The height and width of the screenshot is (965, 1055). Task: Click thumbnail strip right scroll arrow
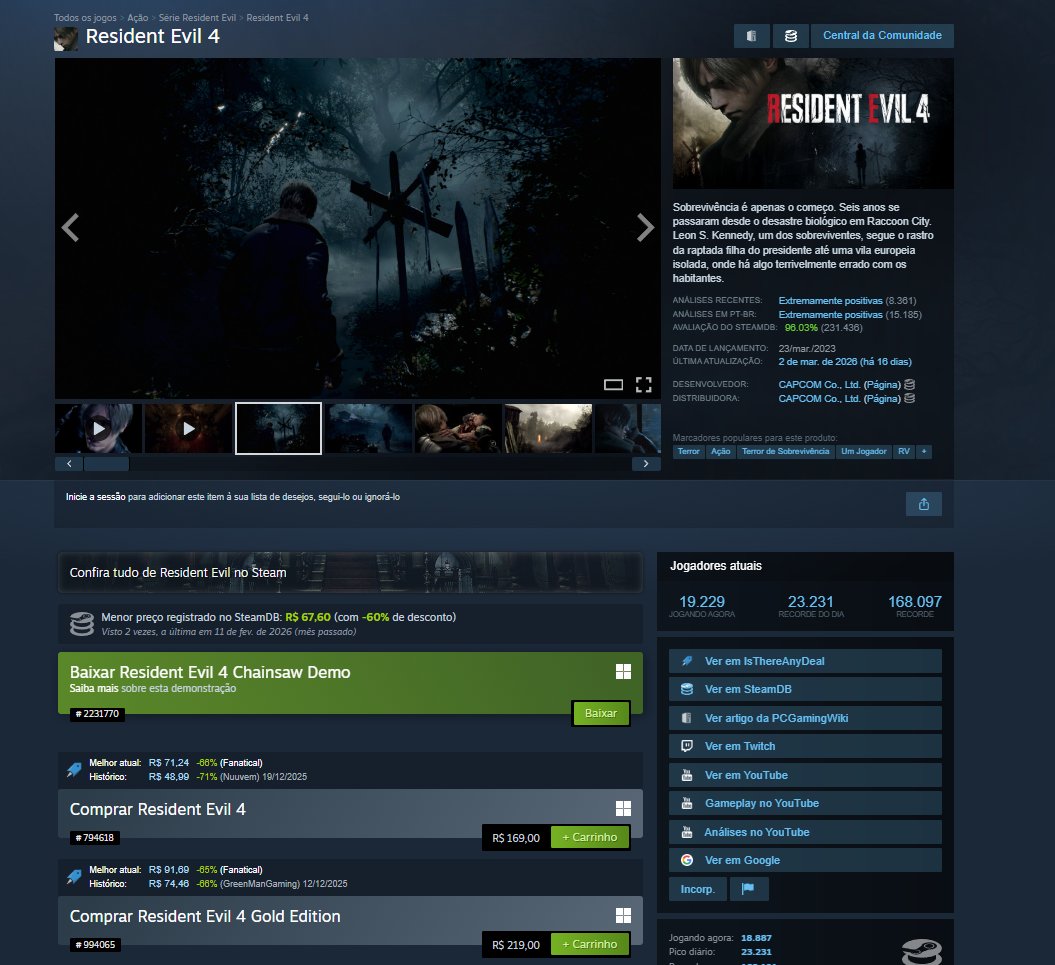(x=646, y=464)
